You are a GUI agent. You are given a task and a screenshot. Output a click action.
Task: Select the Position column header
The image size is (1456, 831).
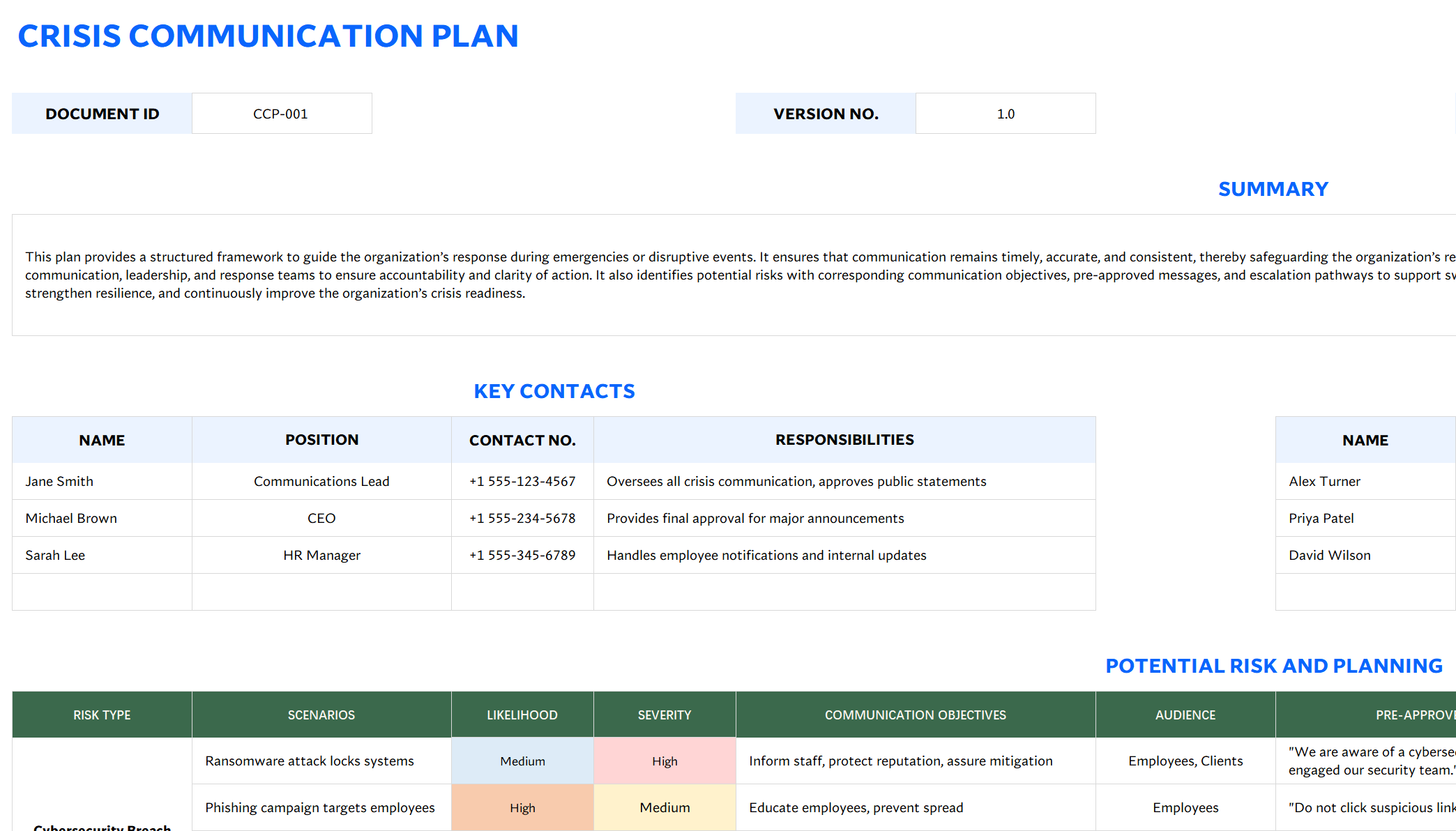pyautogui.click(x=321, y=440)
